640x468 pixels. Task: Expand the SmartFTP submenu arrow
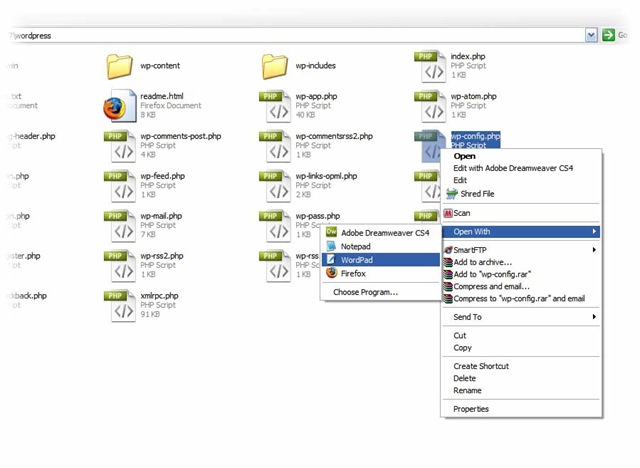pyautogui.click(x=594, y=250)
